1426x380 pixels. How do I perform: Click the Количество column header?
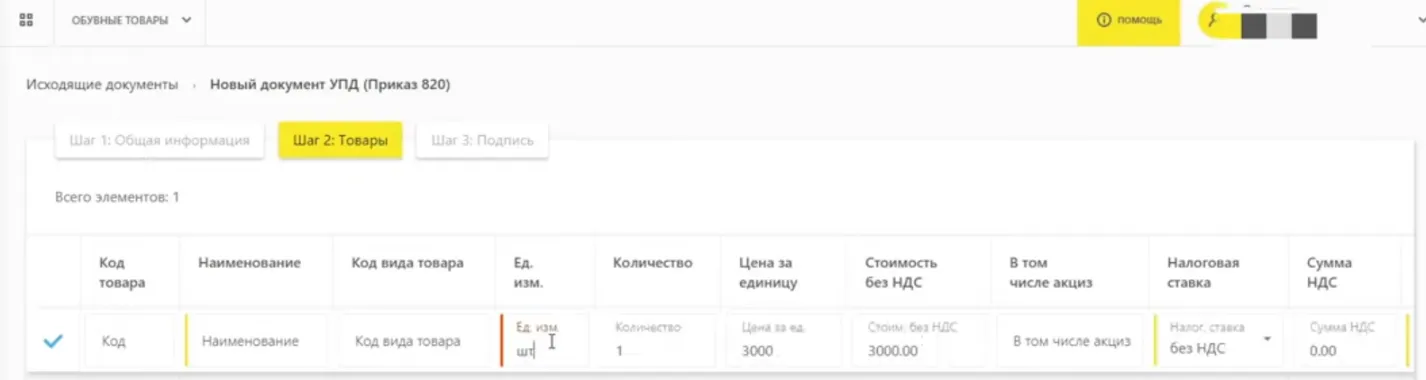(653, 263)
